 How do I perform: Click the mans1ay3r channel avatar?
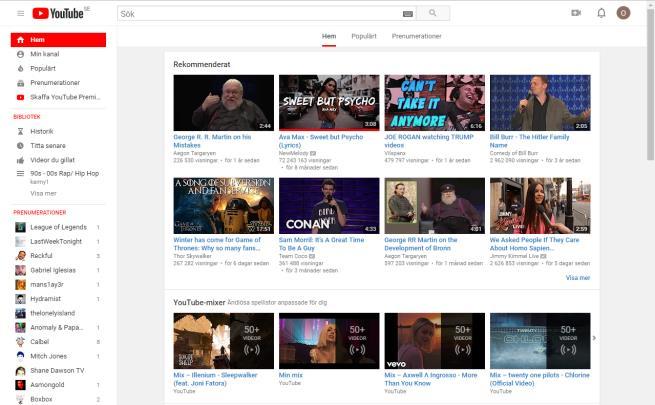pos(20,284)
